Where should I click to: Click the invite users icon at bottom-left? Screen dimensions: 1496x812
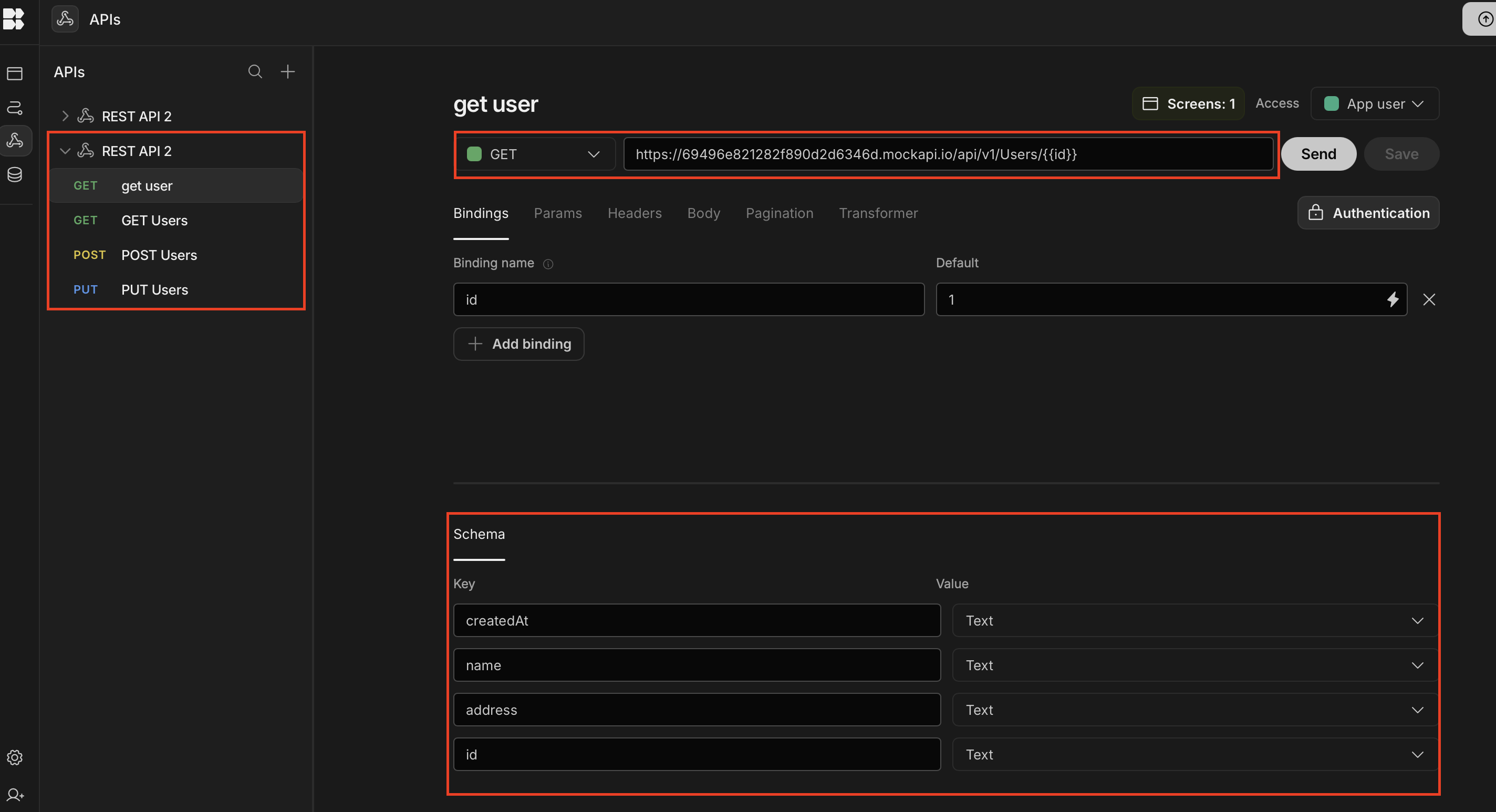[15, 795]
